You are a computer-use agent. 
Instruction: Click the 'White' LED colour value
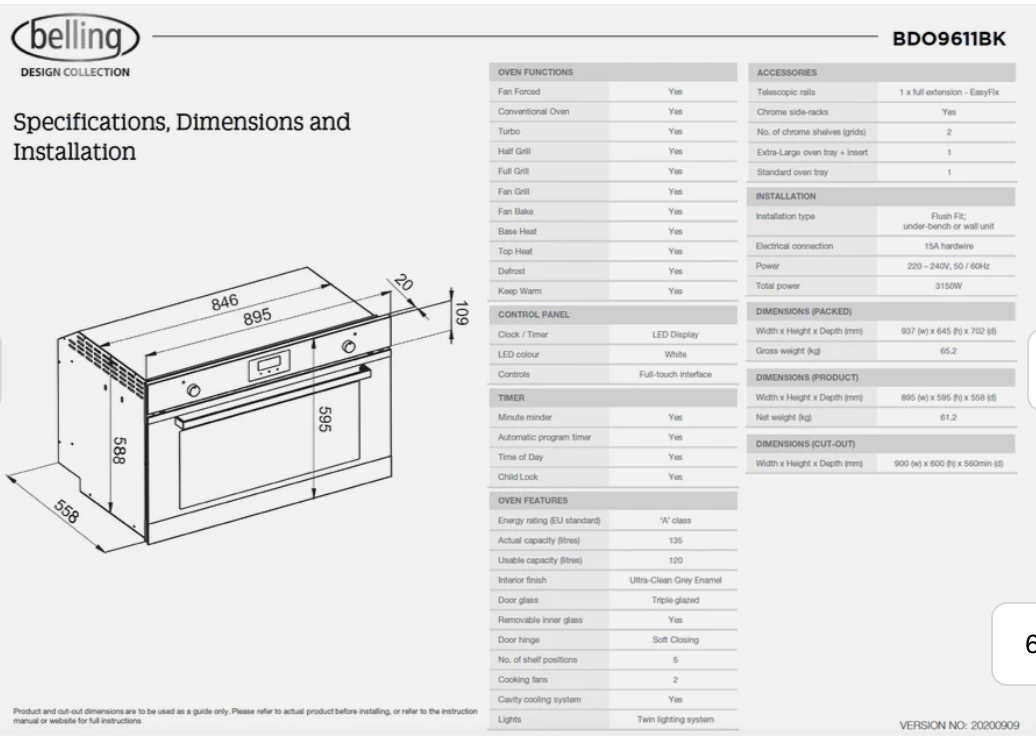coord(675,354)
